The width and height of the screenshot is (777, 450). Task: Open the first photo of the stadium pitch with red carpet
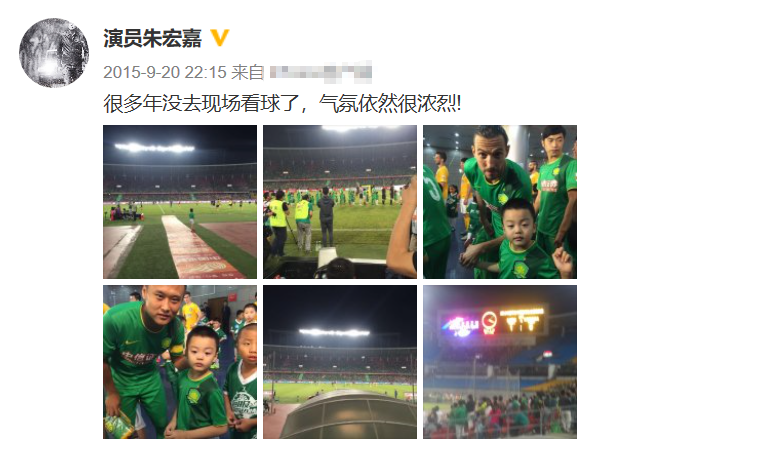click(180, 202)
